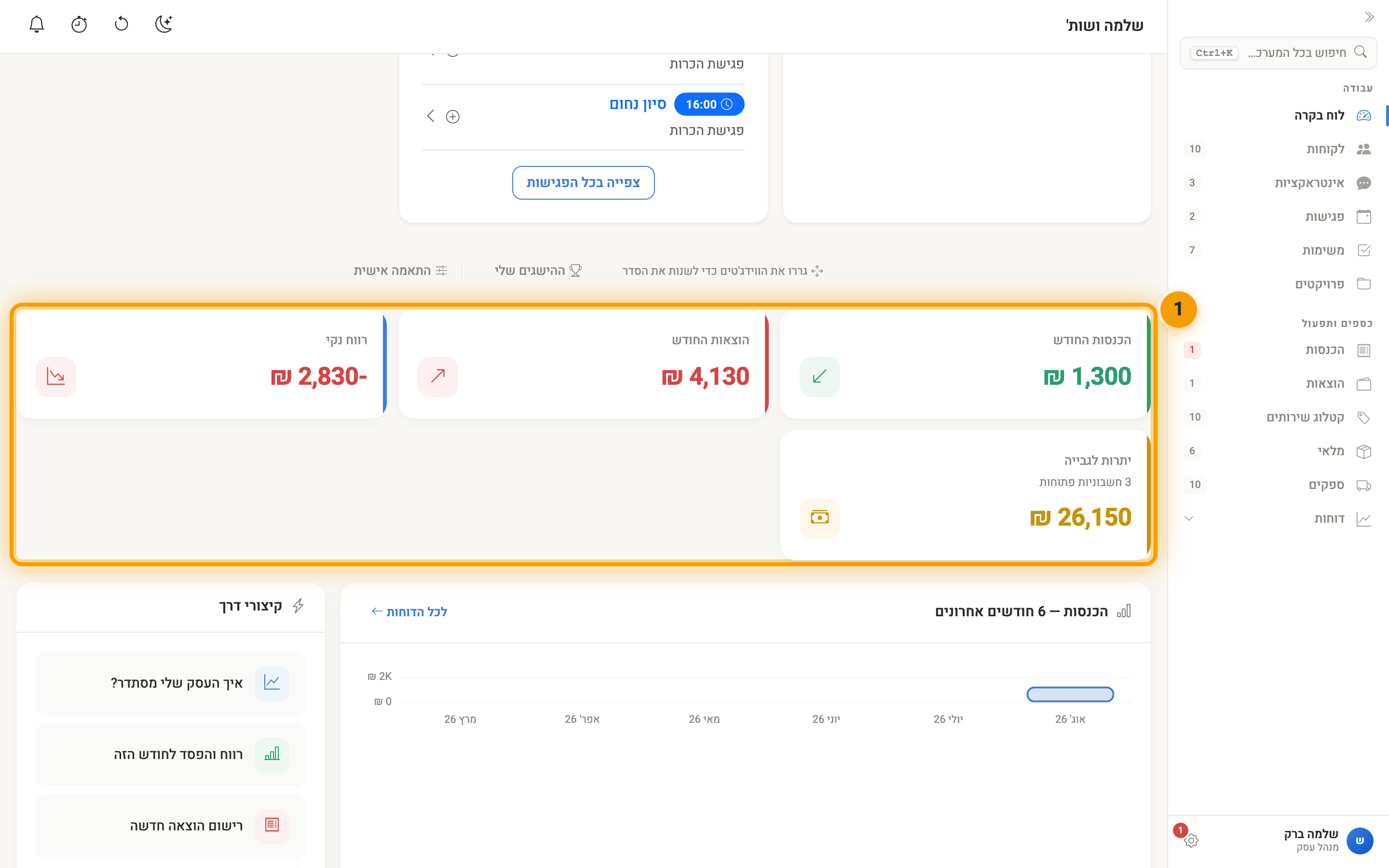This screenshot has width=1389, height=868.
Task: Open לוח בקרה dashboard
Action: click(1278, 115)
